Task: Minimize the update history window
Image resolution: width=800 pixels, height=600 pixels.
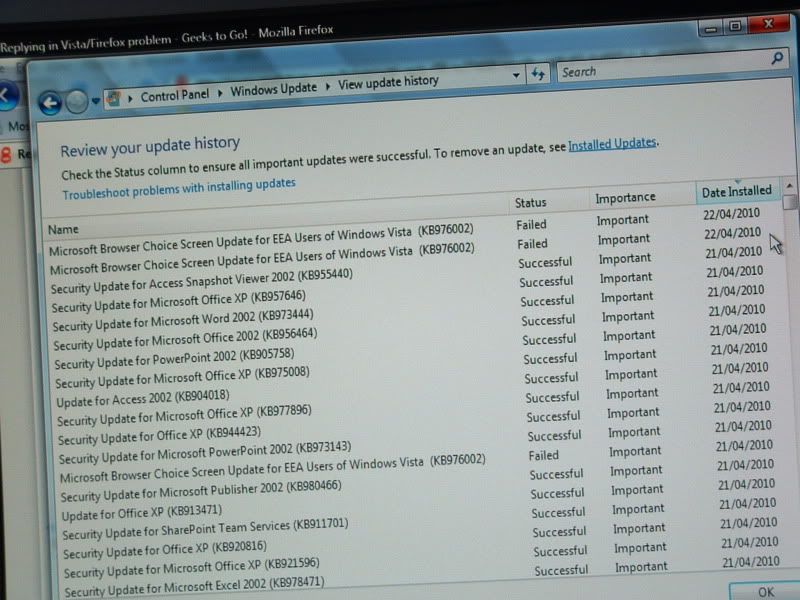Action: point(710,29)
